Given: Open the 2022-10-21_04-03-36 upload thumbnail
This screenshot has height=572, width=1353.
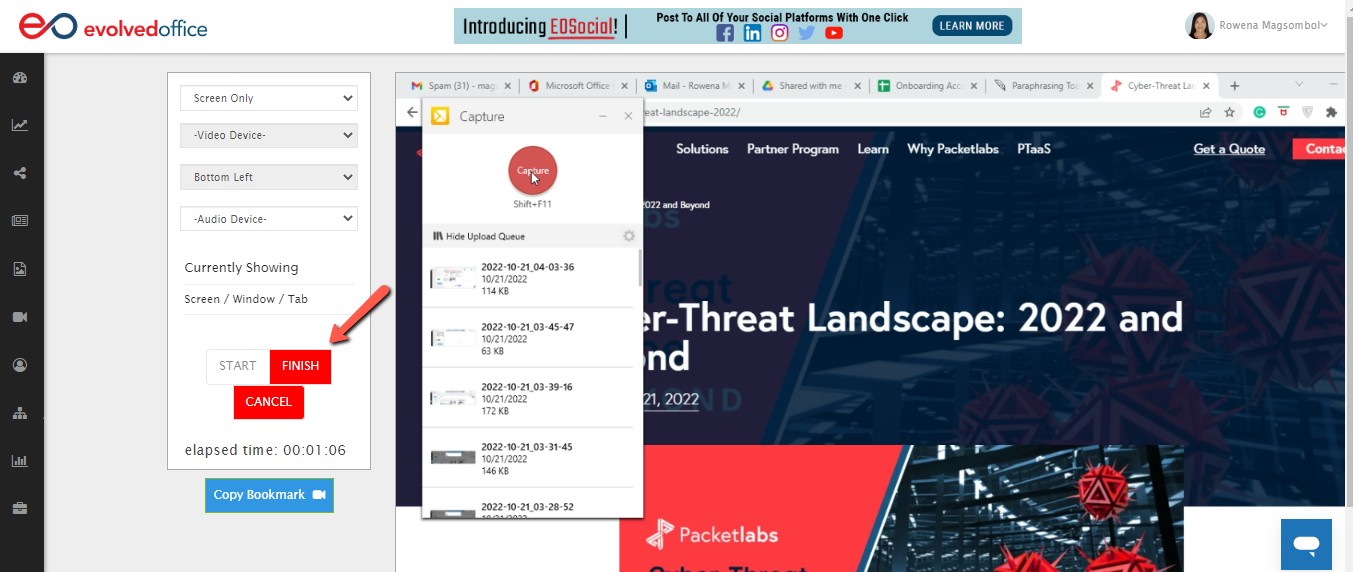Looking at the screenshot, I should 452,279.
